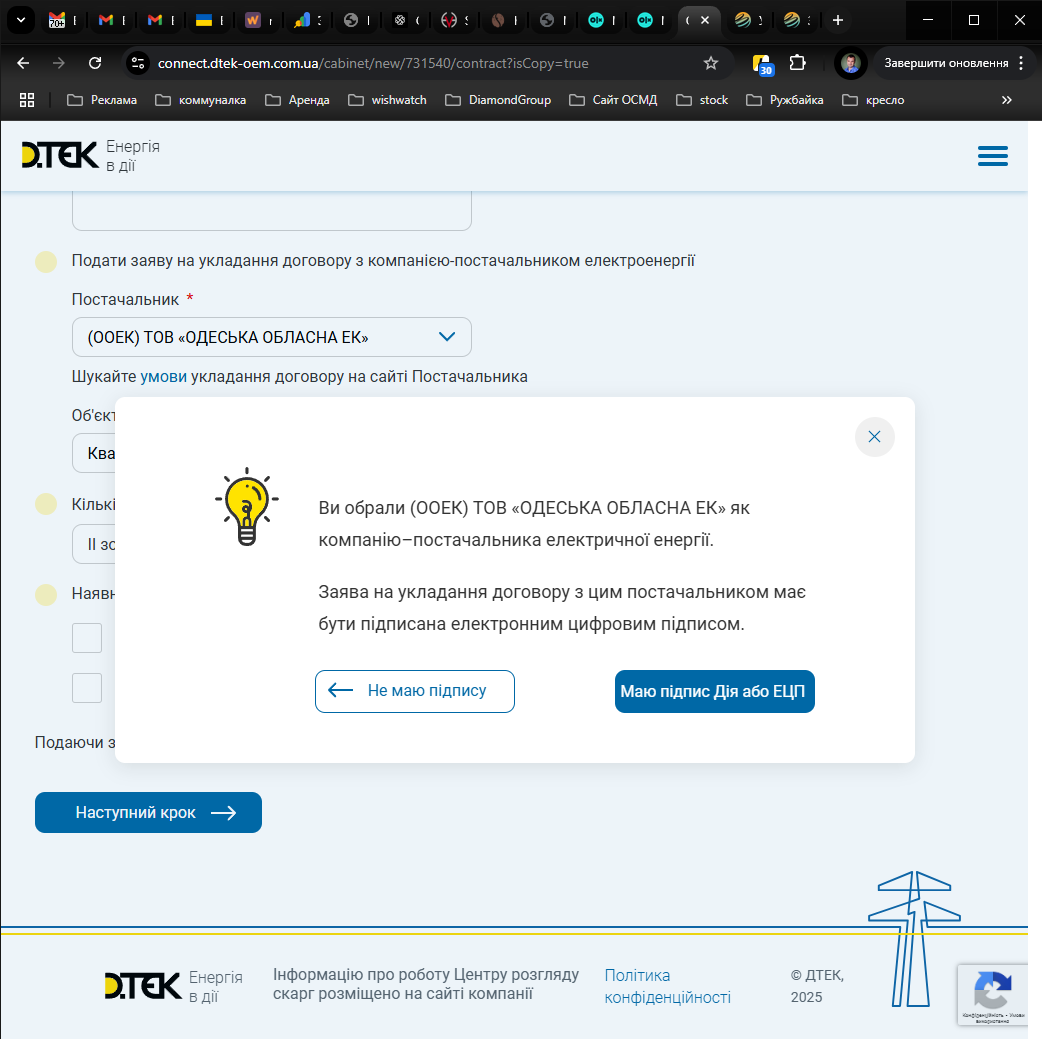
Task: Click 'Маю підпис Дія або ЕЦП' button
Action: (714, 691)
